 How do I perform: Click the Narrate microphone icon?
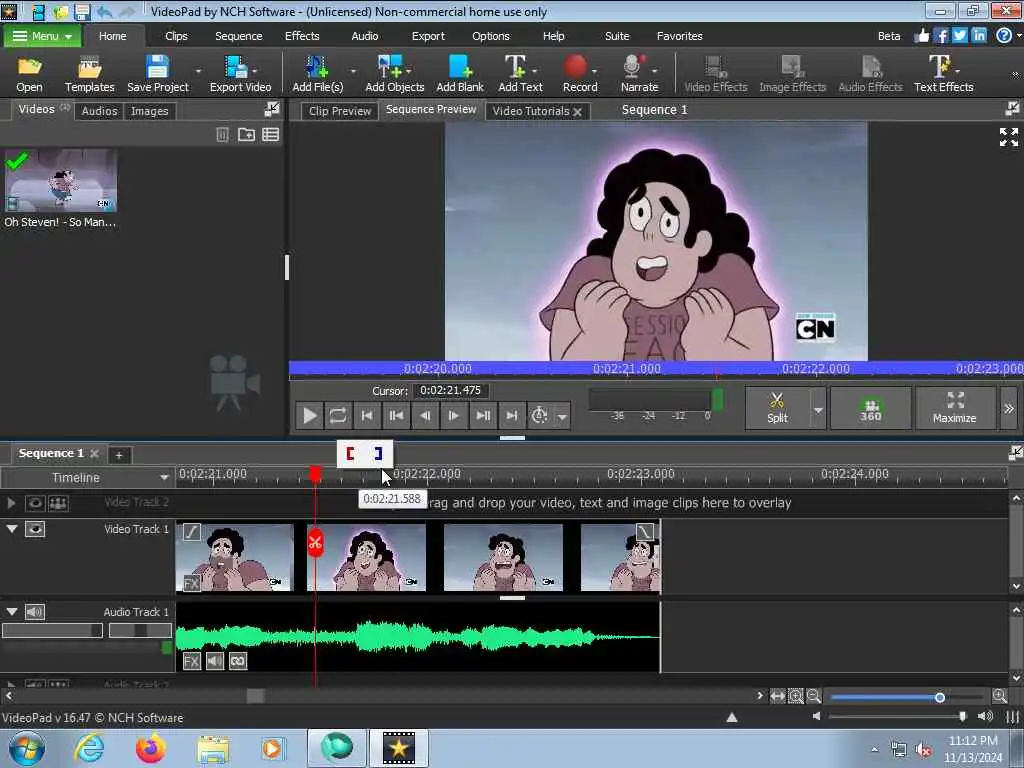coord(639,73)
